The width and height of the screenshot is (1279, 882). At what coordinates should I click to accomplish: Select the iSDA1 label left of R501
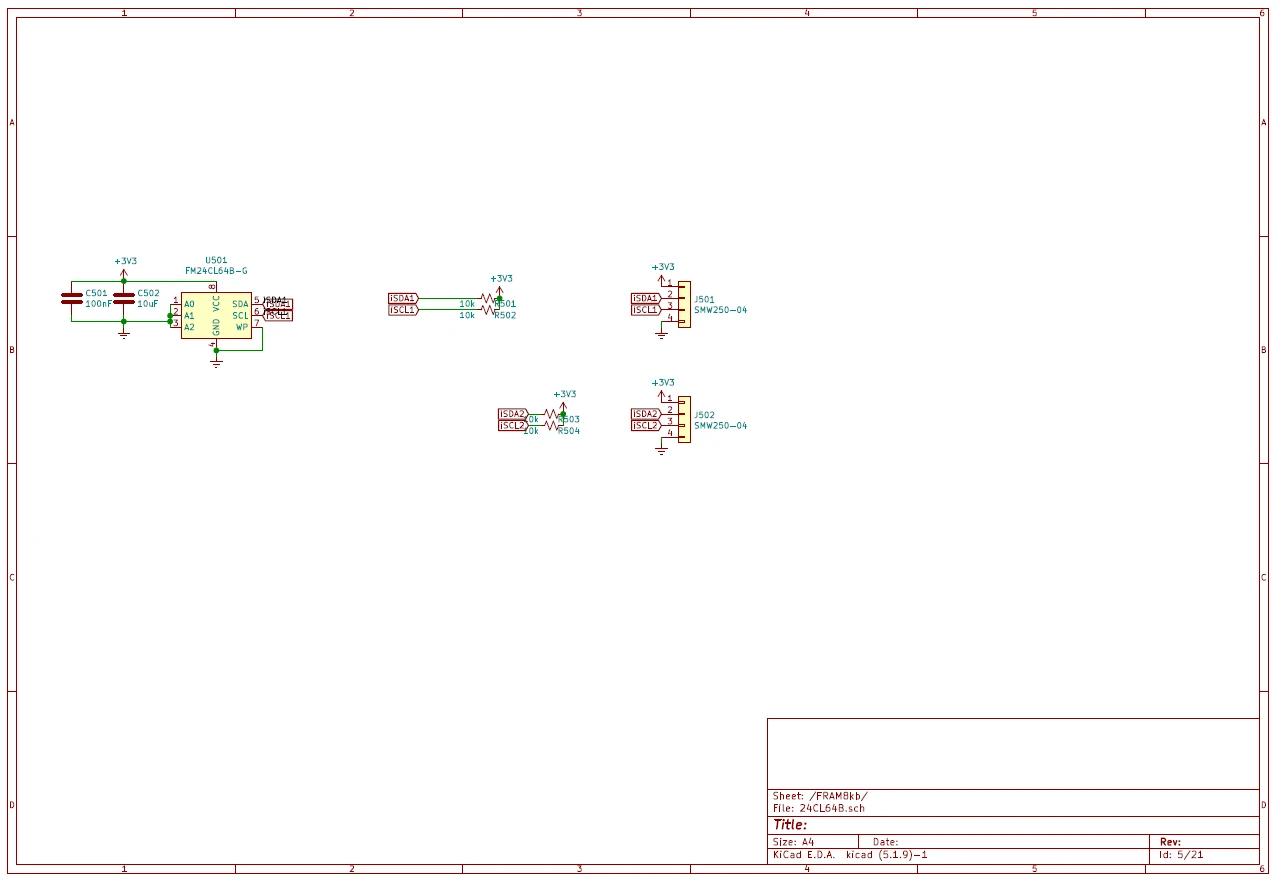(x=403, y=298)
